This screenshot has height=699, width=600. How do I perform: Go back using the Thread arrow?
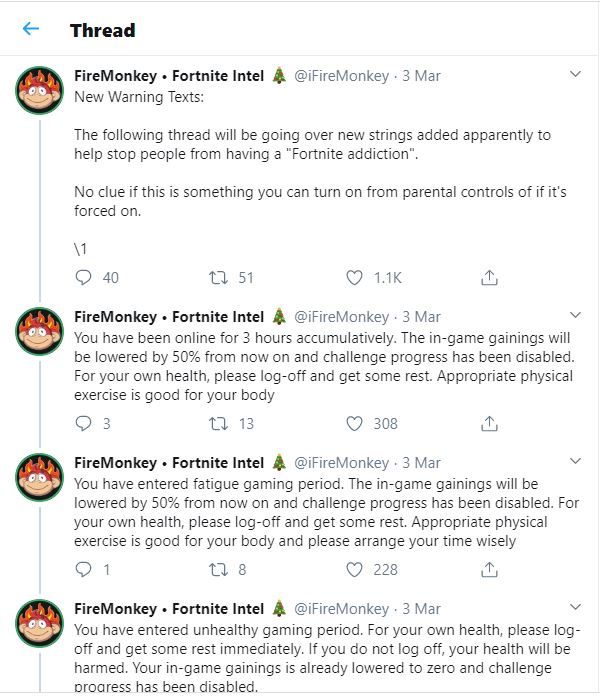tap(31, 29)
